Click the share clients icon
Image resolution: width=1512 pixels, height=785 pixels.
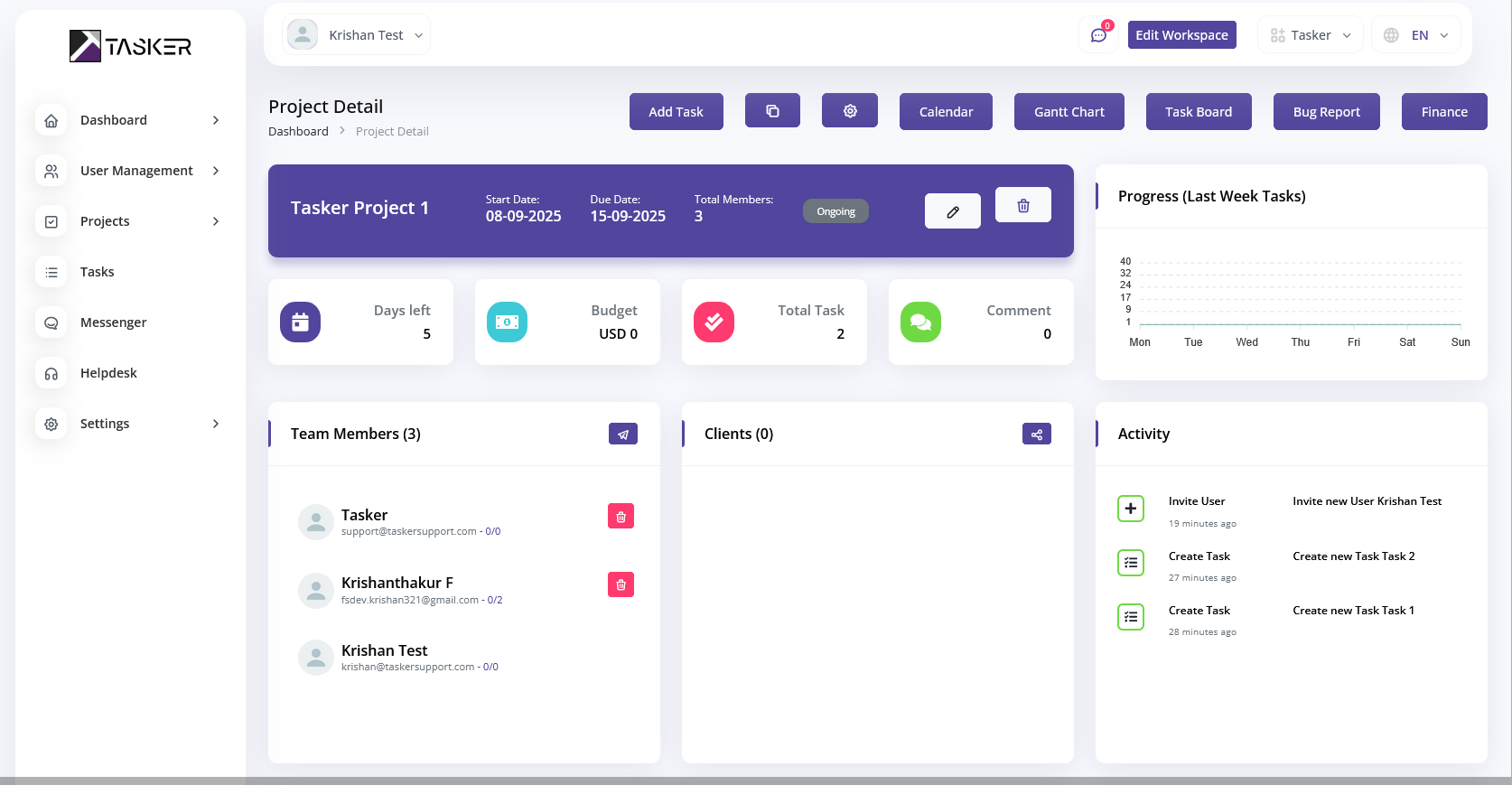pyautogui.click(x=1036, y=435)
